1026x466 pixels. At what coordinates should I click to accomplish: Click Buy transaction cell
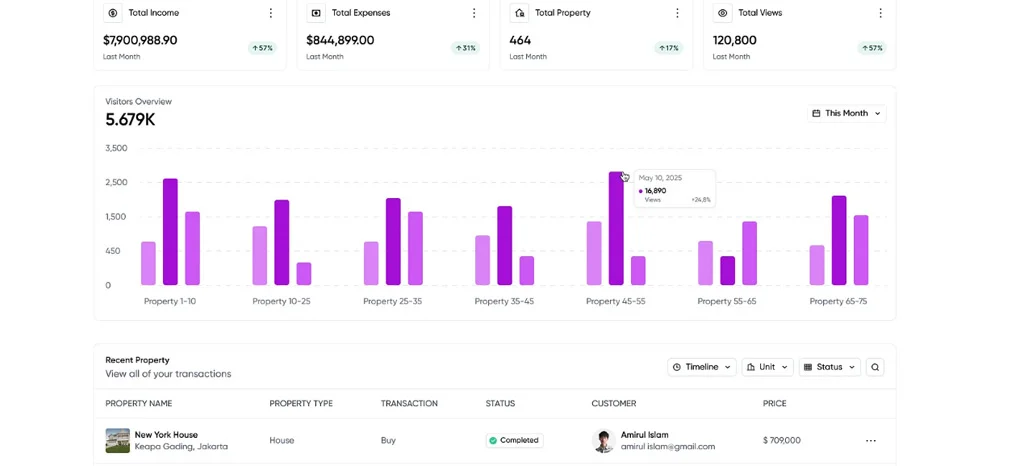coord(388,440)
